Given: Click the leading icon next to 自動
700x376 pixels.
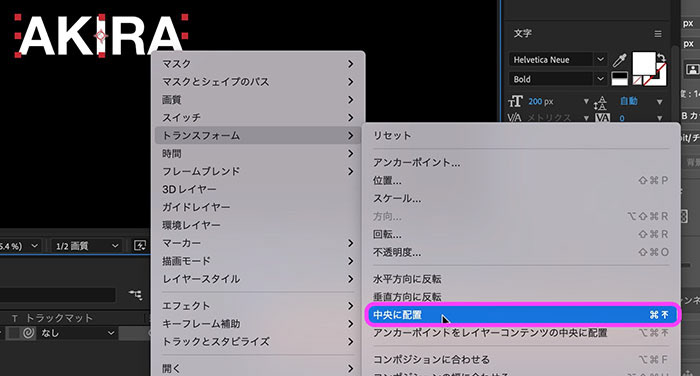Looking at the screenshot, I should tap(600, 103).
